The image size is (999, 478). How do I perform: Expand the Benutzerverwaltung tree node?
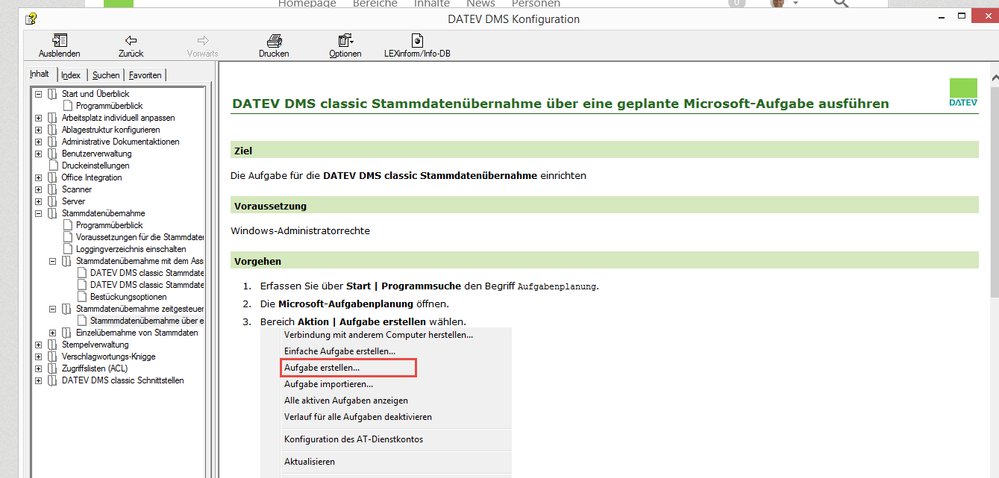tap(39, 153)
